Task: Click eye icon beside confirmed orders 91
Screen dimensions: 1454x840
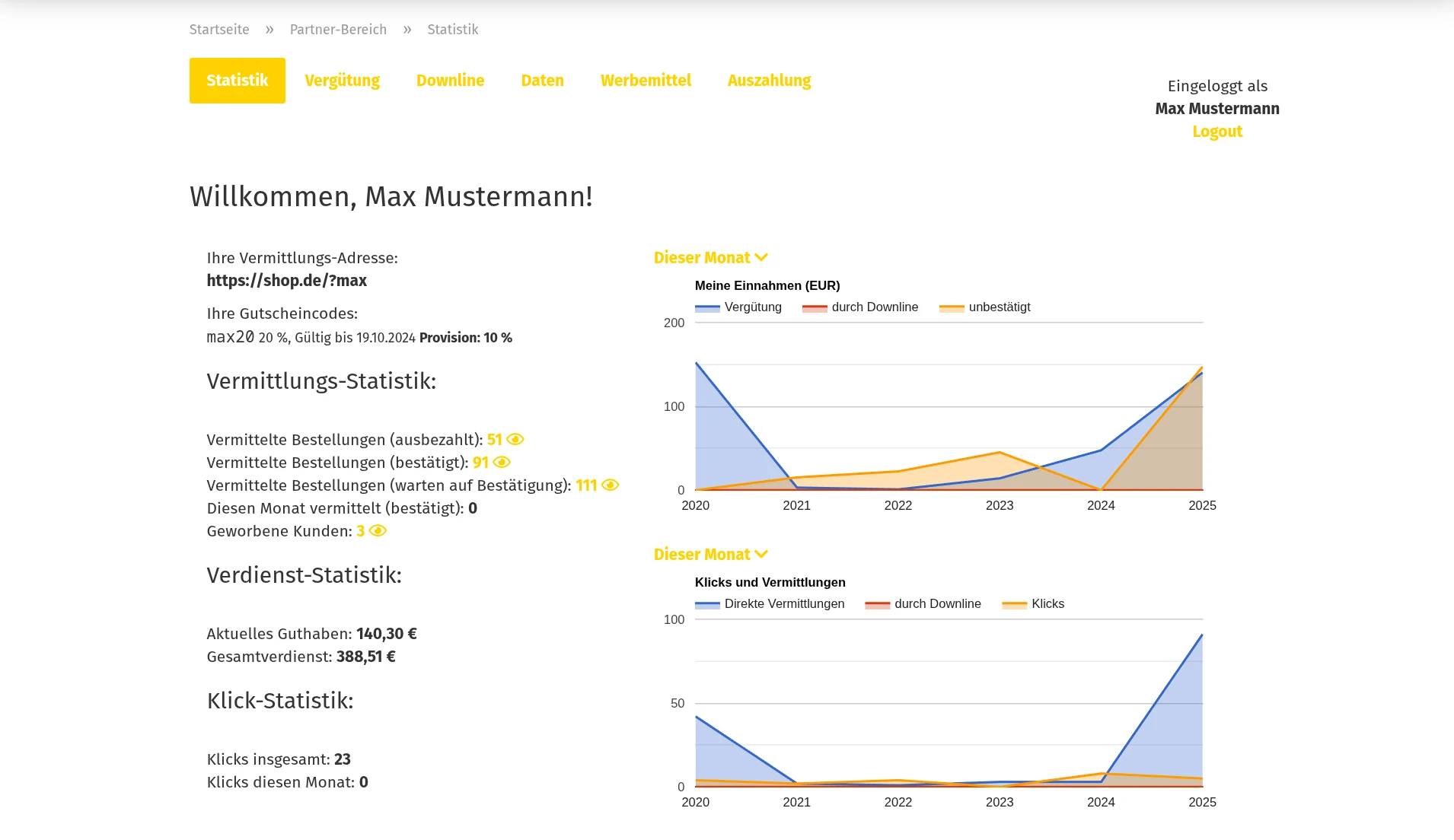Action: click(x=502, y=463)
